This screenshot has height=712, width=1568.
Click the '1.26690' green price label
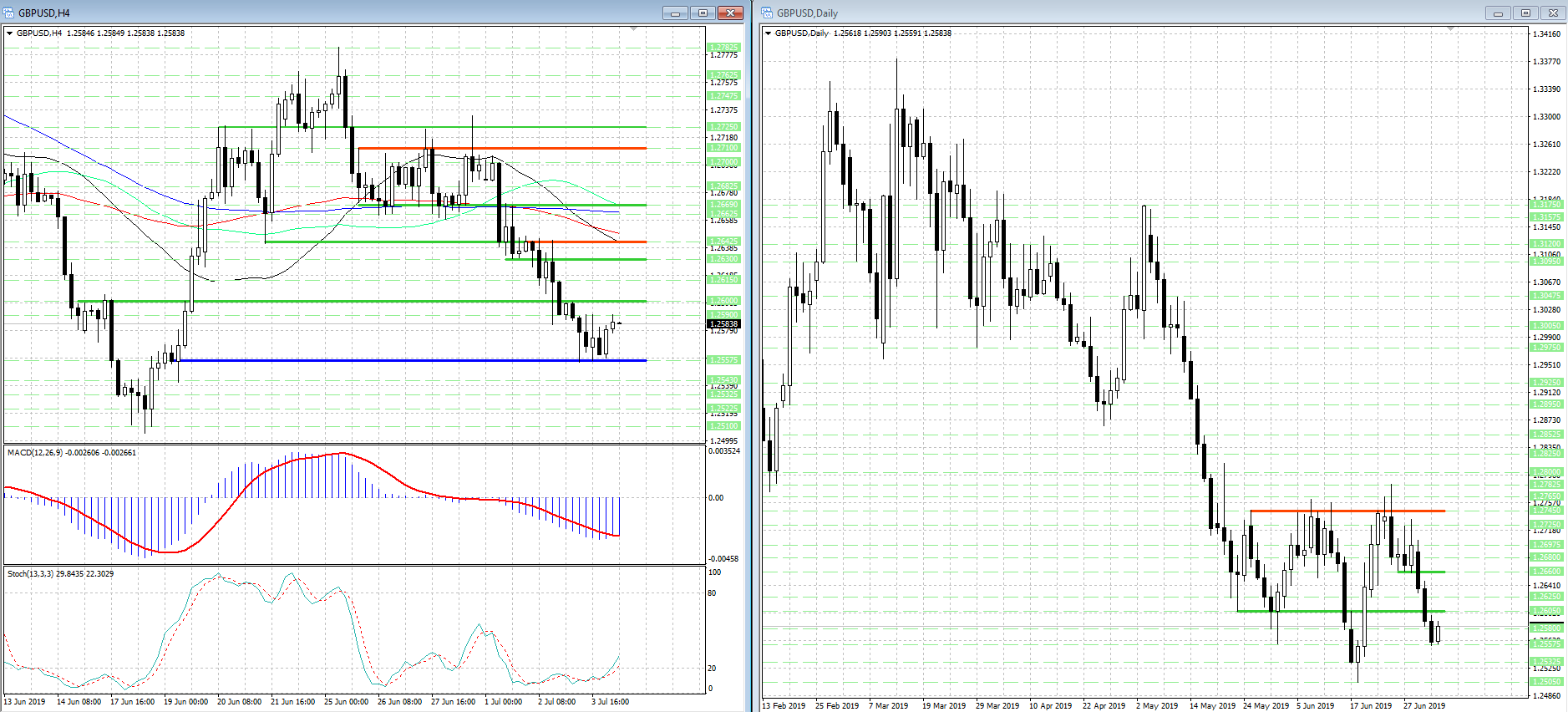(723, 205)
